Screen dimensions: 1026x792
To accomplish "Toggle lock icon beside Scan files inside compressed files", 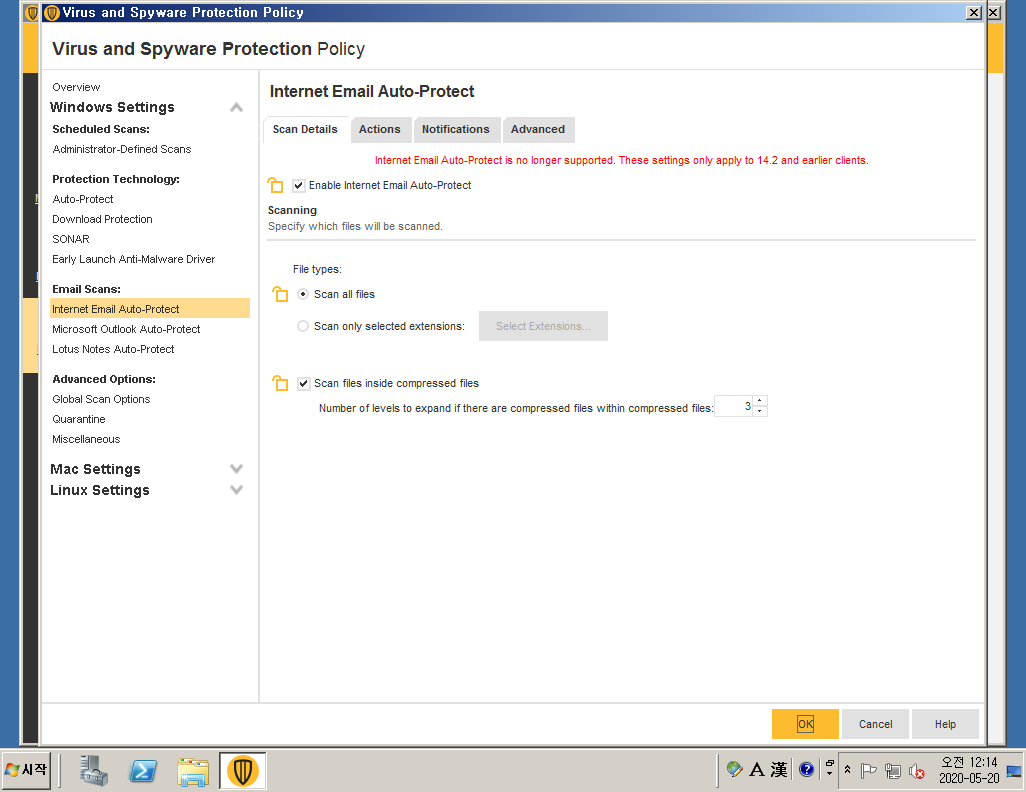I will pos(280,383).
